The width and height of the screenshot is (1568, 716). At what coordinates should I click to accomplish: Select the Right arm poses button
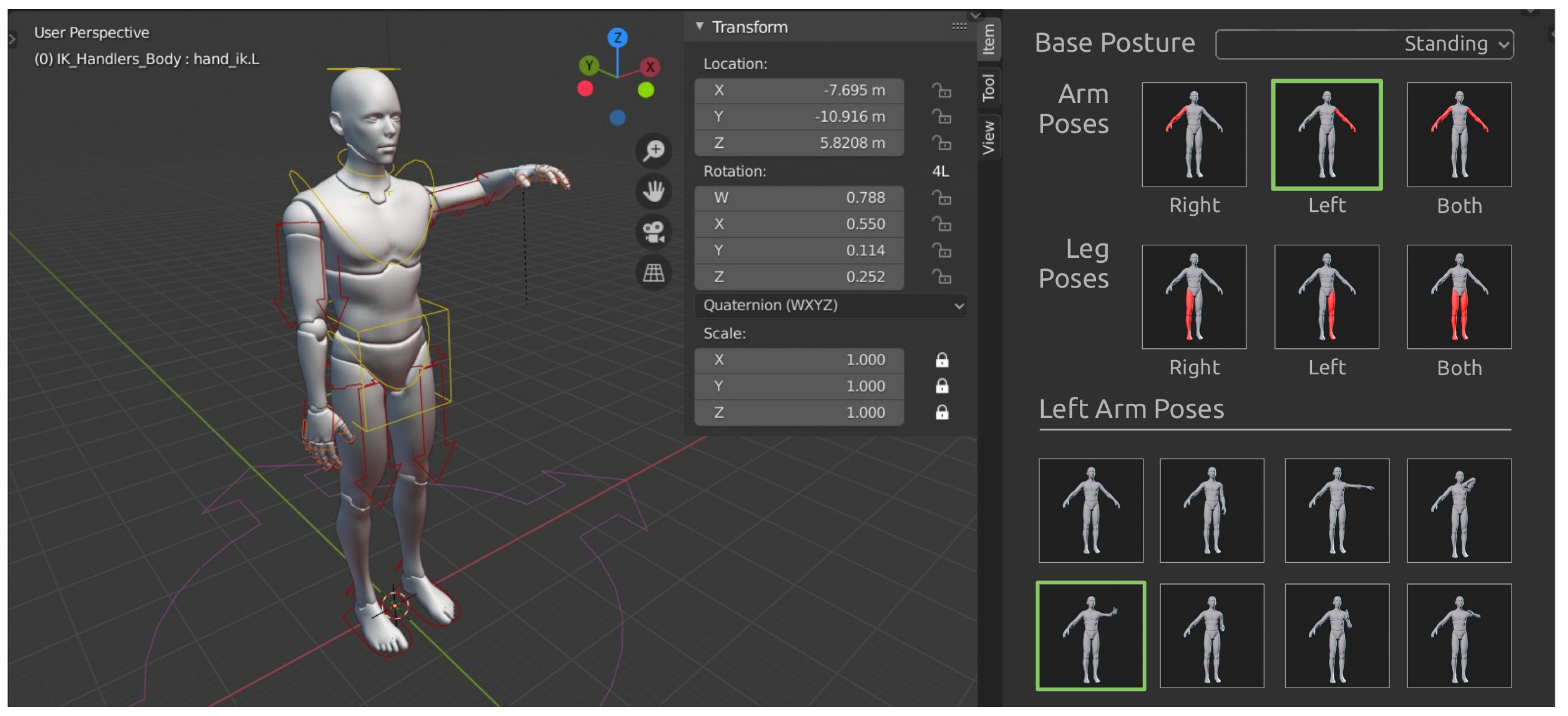pyautogui.click(x=1194, y=135)
